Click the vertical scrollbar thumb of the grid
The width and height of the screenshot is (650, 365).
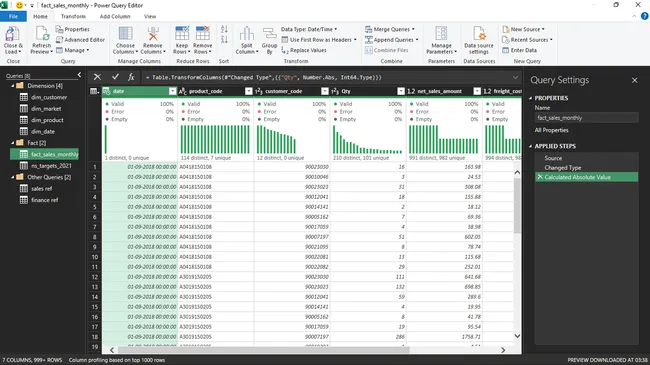pos(517,205)
